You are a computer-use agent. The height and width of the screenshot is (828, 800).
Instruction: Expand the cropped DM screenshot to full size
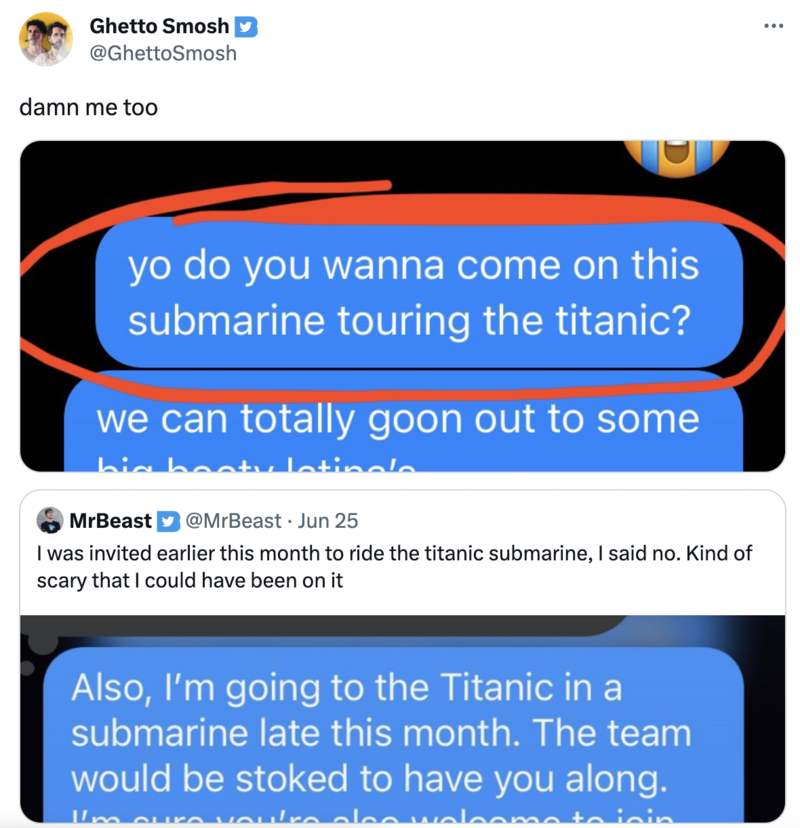[x=400, y=305]
